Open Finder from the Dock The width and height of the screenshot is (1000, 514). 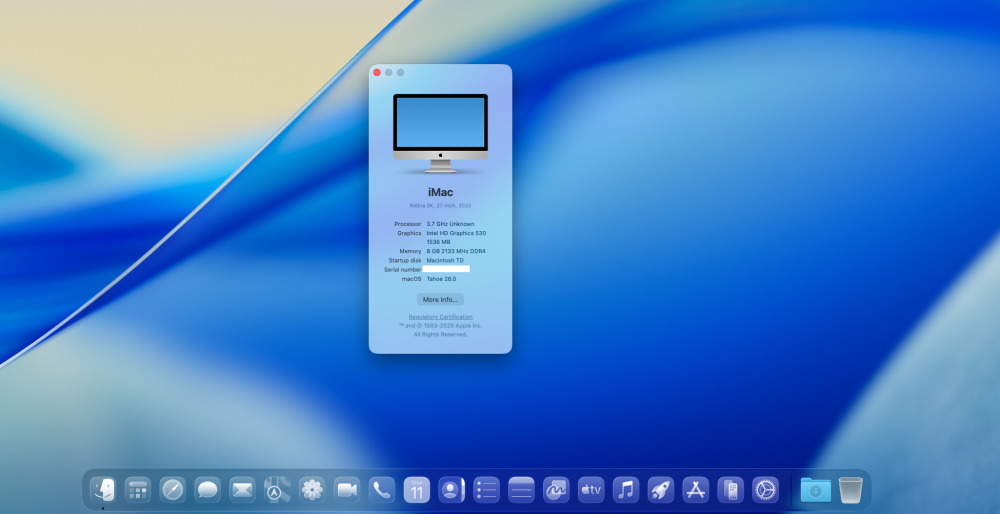103,490
